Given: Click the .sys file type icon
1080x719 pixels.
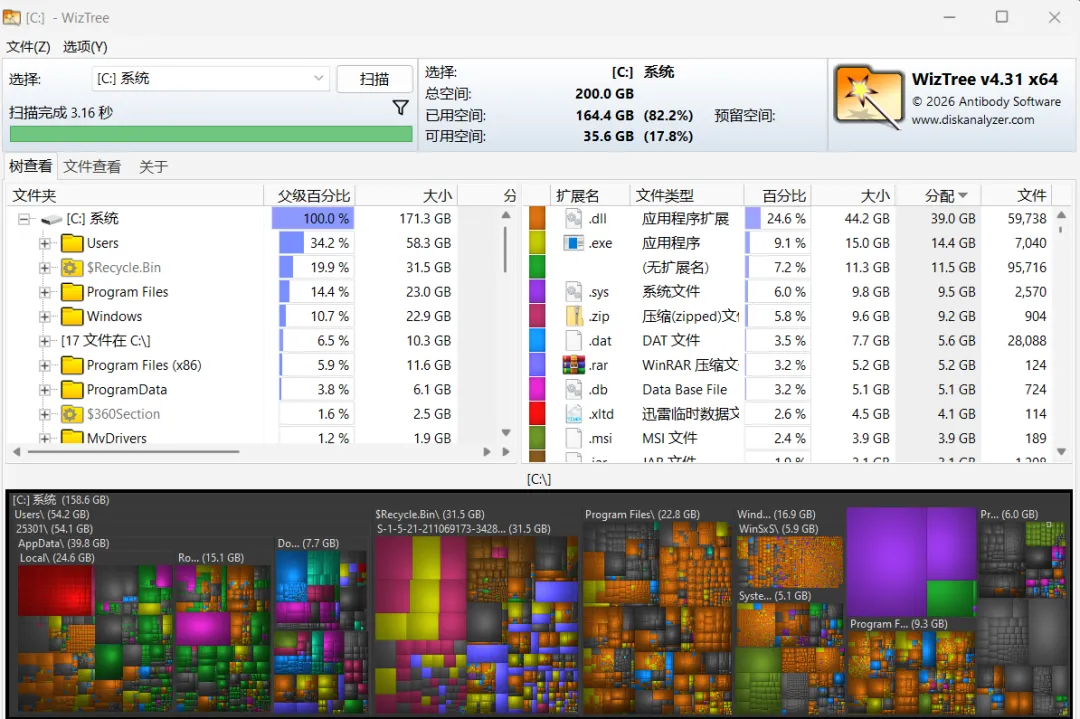Looking at the screenshot, I should 574,292.
